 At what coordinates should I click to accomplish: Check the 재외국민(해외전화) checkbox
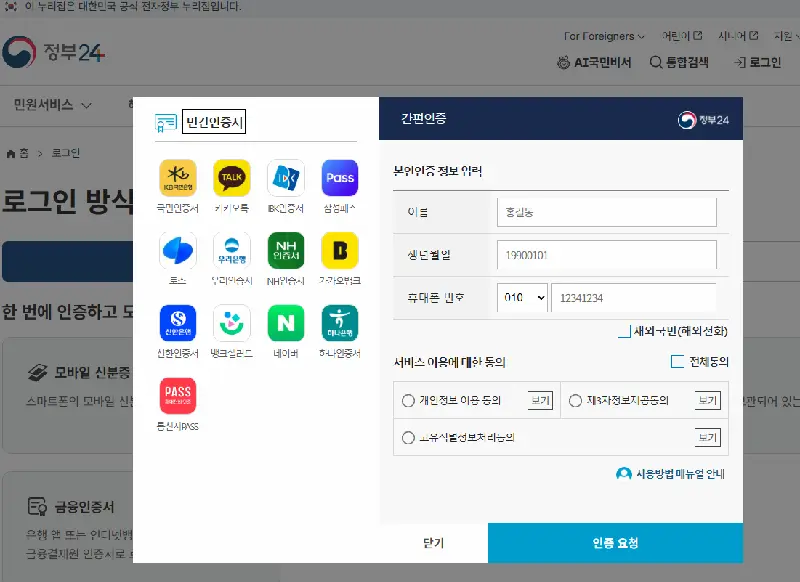click(624, 331)
